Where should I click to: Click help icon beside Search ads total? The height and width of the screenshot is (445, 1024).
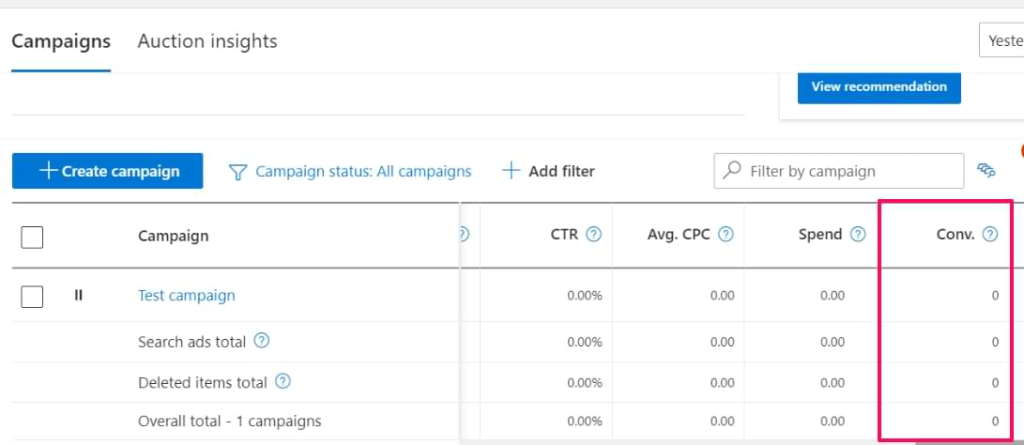(261, 340)
